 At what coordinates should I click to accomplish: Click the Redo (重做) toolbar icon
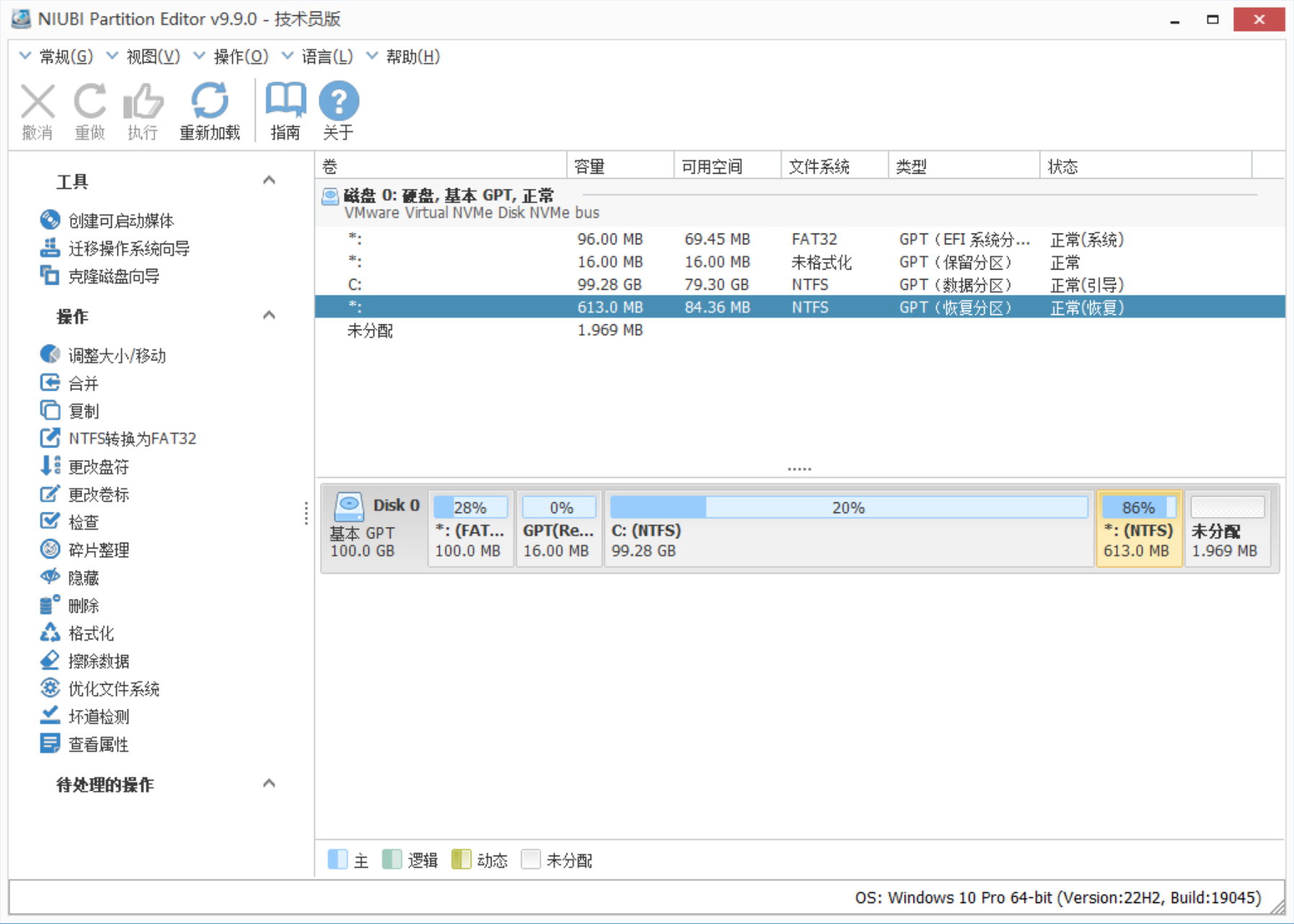tap(90, 101)
